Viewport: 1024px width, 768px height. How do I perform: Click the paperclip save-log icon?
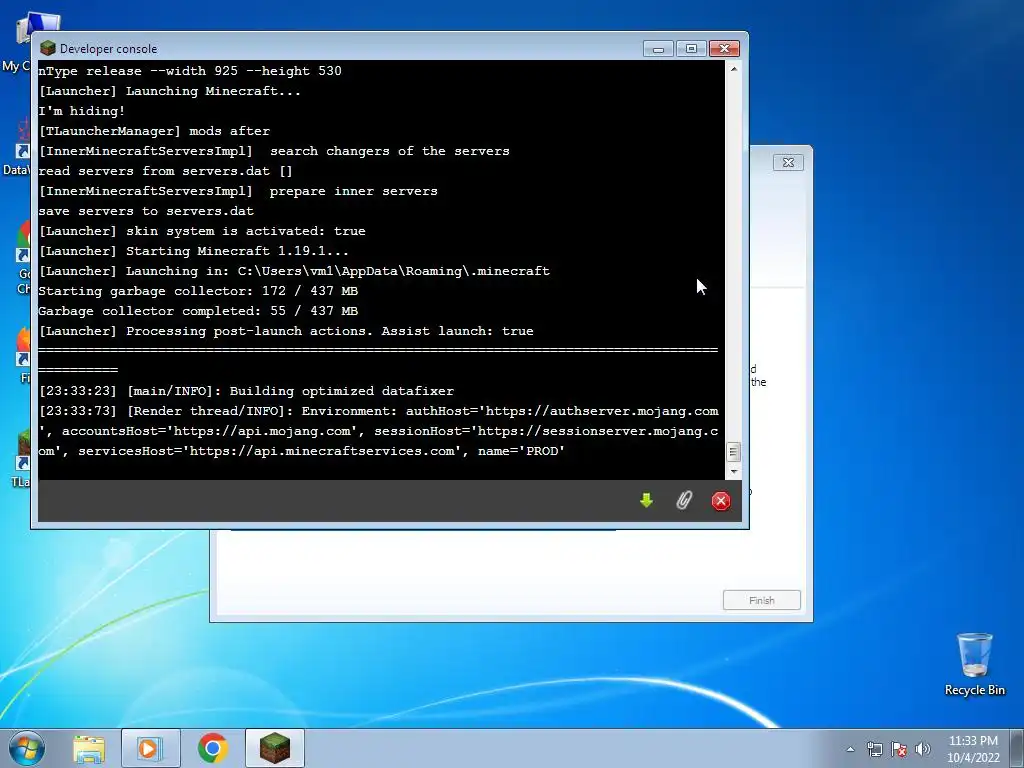tap(683, 501)
